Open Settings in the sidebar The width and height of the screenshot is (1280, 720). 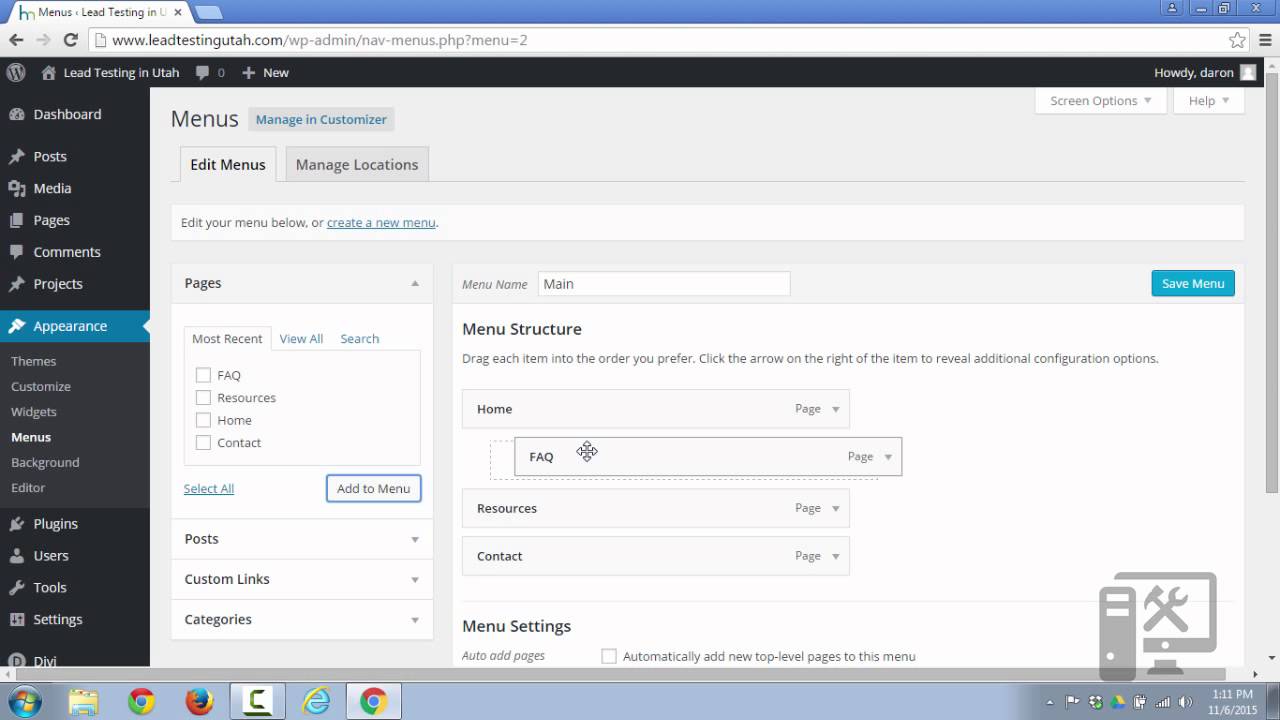click(57, 619)
